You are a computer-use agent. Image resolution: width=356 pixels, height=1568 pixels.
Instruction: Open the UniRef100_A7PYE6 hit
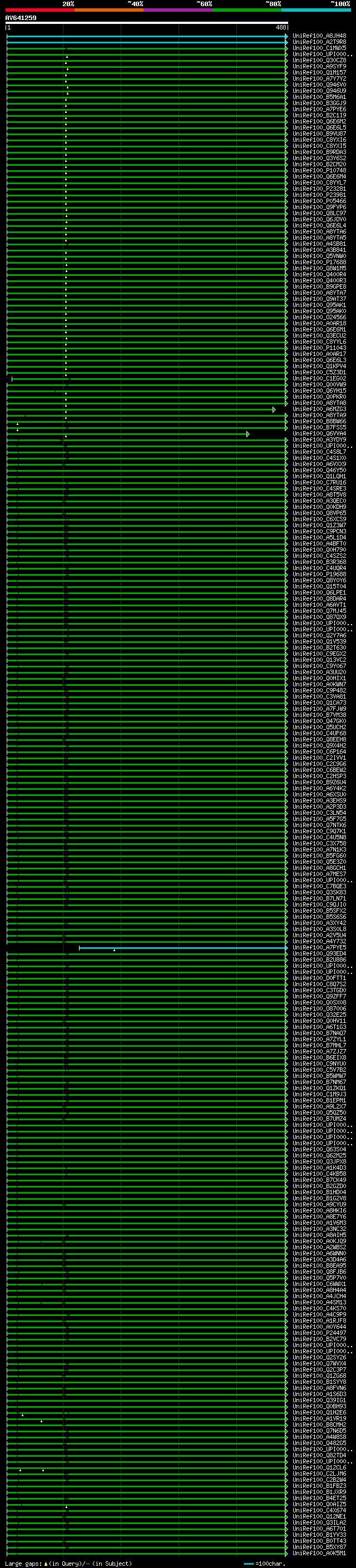point(319,110)
